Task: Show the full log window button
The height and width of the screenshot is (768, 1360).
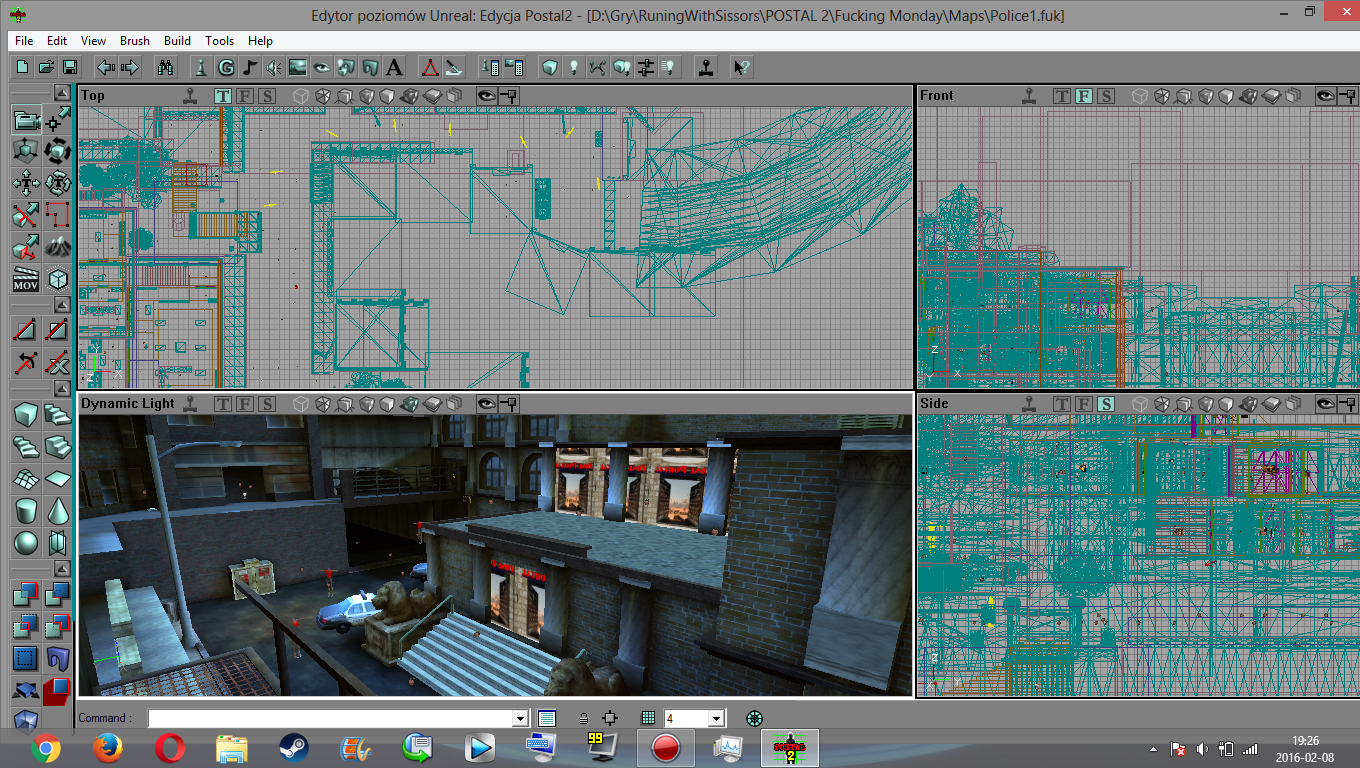Action: (546, 718)
